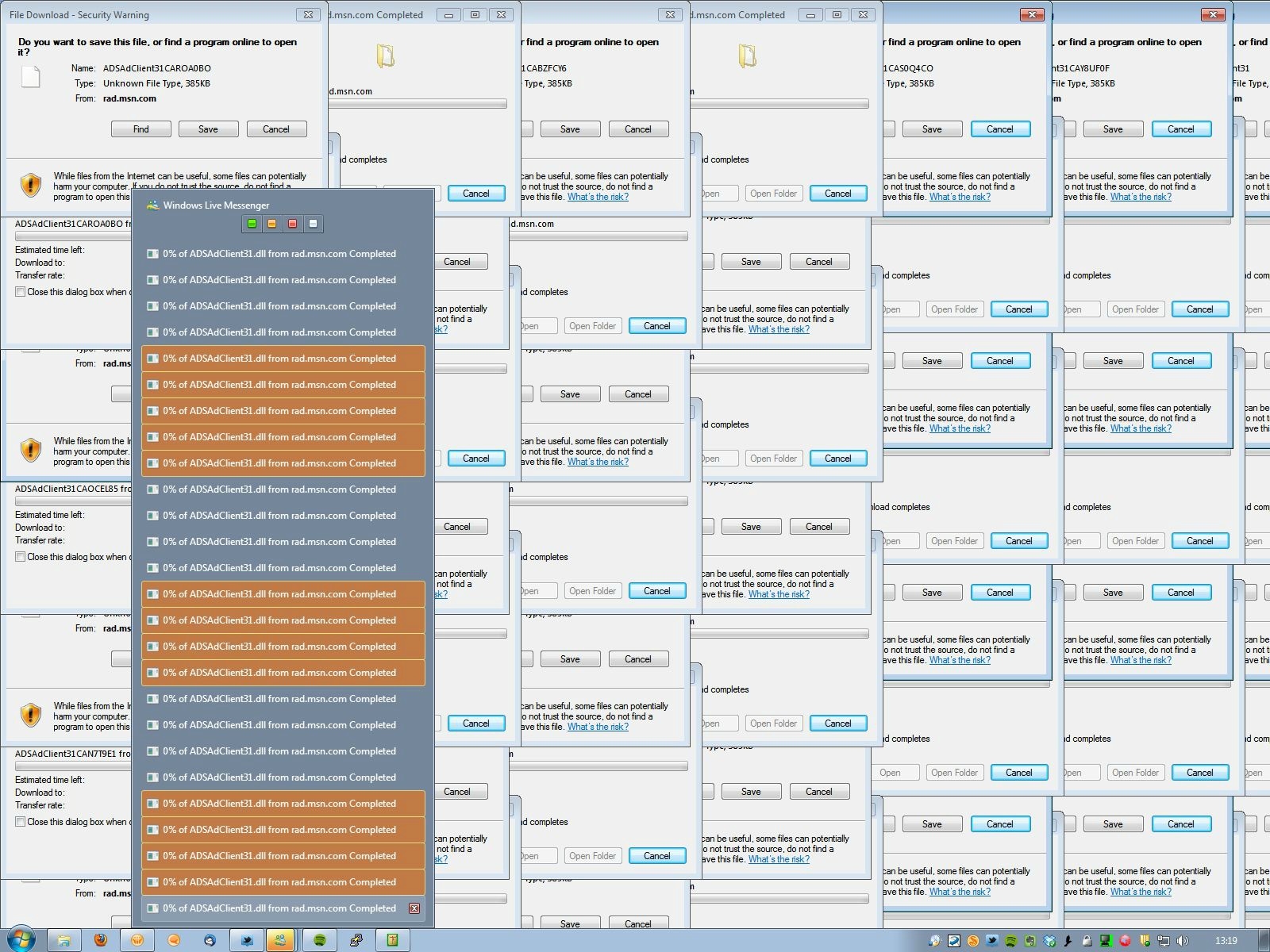The height and width of the screenshot is (952, 1270).
Task: Set Messenger status with the green square icon
Action: click(x=252, y=224)
